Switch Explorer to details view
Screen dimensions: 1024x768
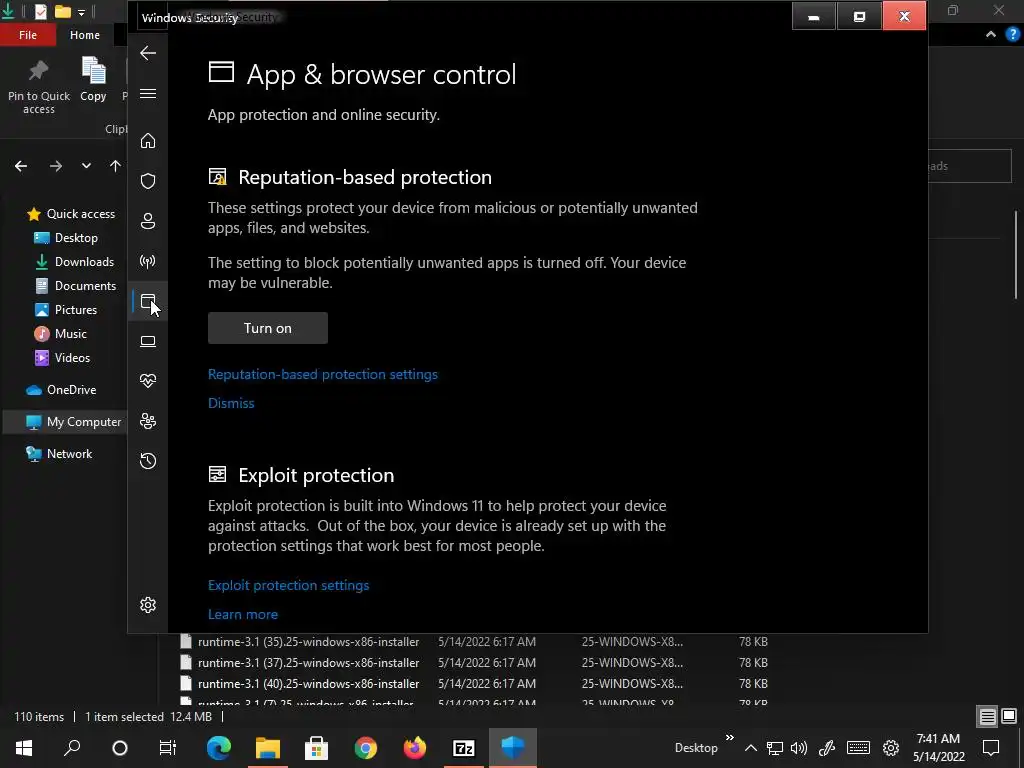coord(987,717)
